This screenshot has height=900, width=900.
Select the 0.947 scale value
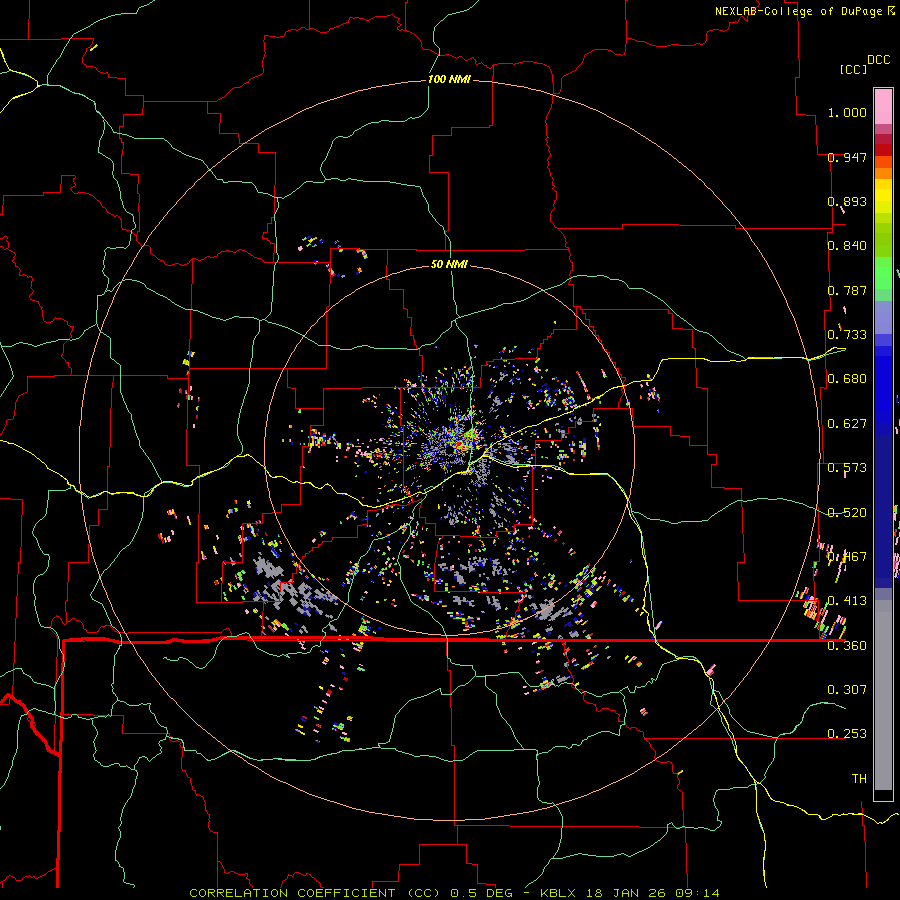(847, 157)
